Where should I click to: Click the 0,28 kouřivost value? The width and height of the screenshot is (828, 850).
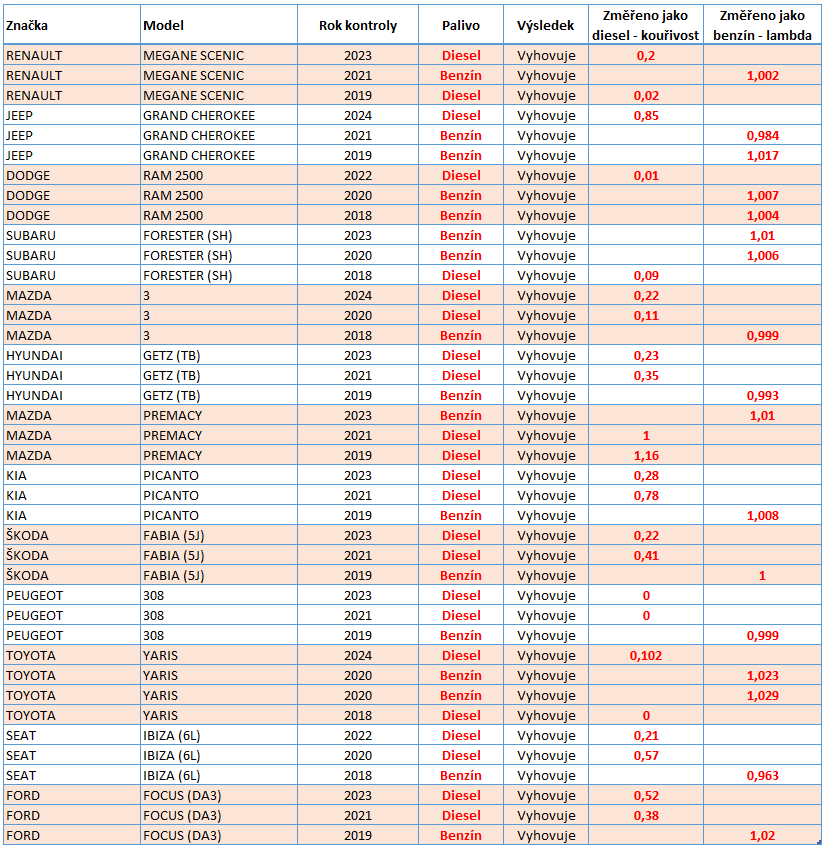click(x=646, y=476)
